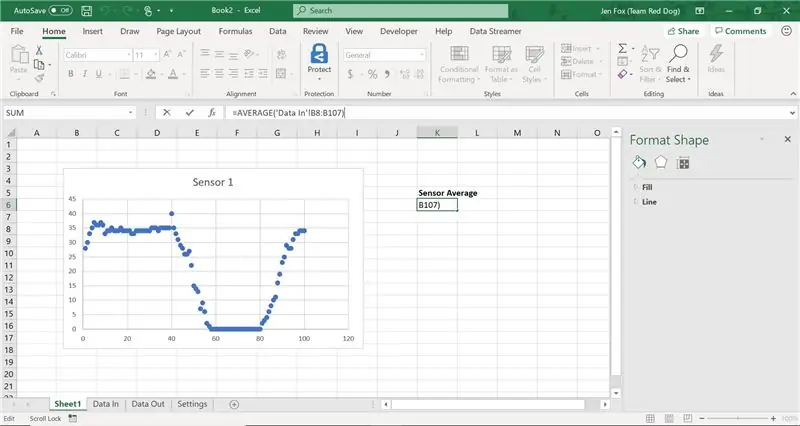Click the Protect button
The width and height of the screenshot is (800, 426).
[x=319, y=62]
